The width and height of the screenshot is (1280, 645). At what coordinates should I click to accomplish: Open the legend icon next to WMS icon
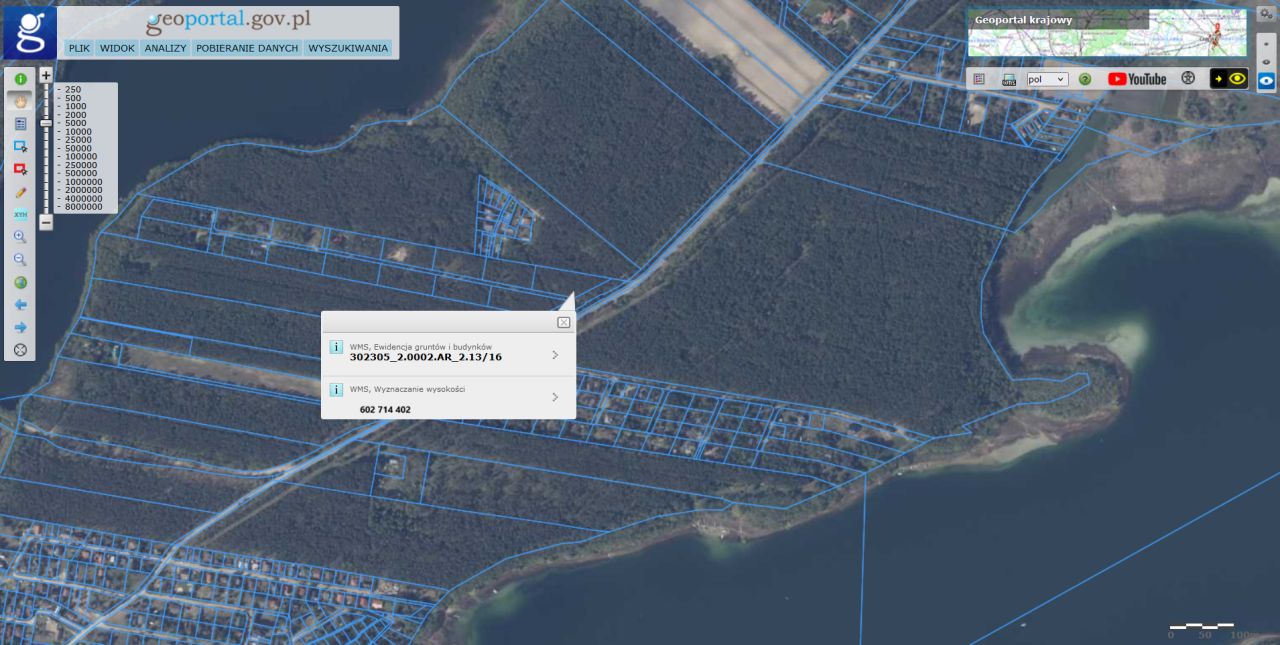pos(979,79)
